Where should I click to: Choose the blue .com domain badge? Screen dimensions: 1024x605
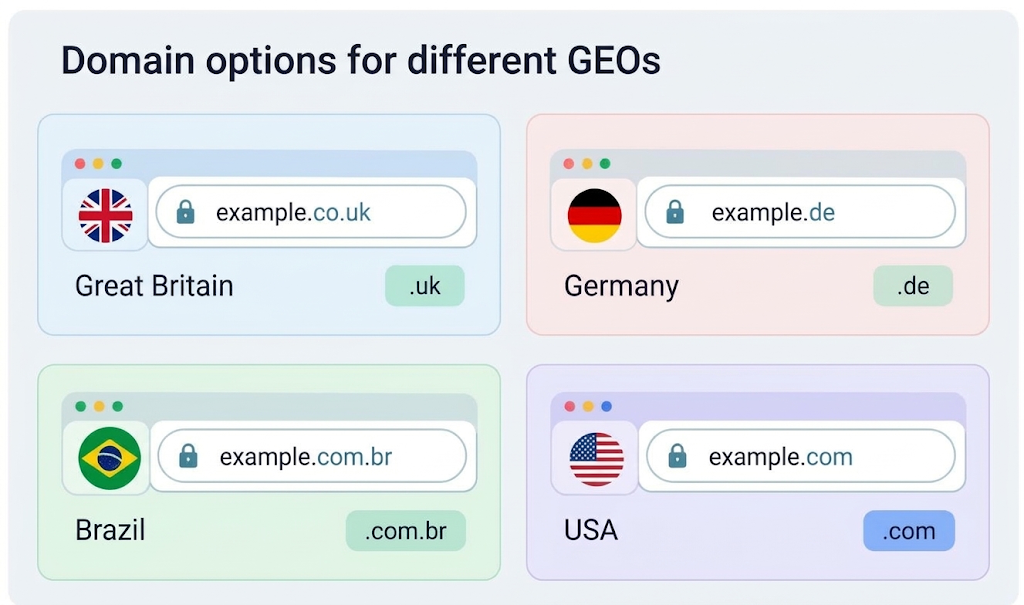coord(909,531)
